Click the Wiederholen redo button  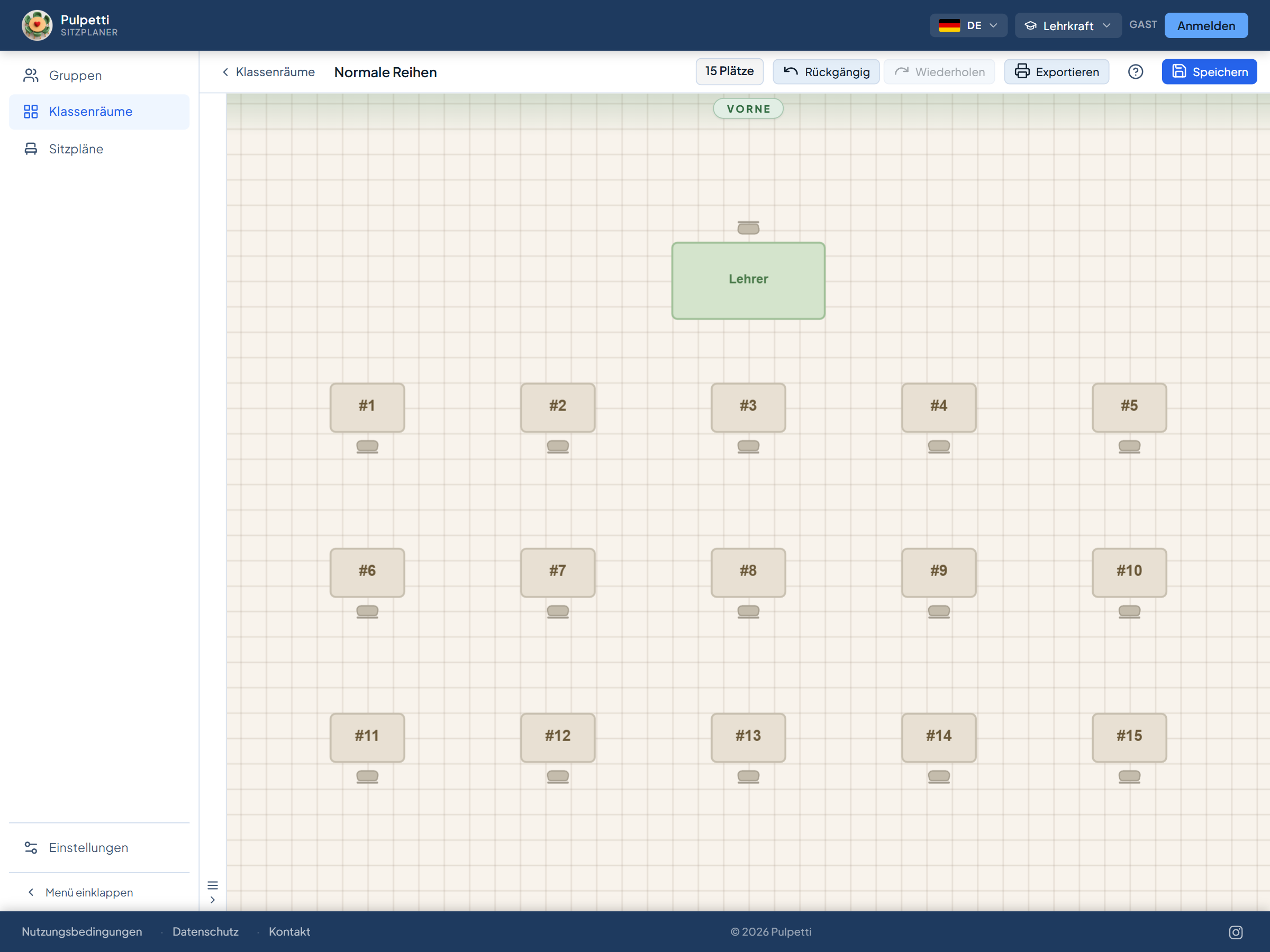pos(939,72)
